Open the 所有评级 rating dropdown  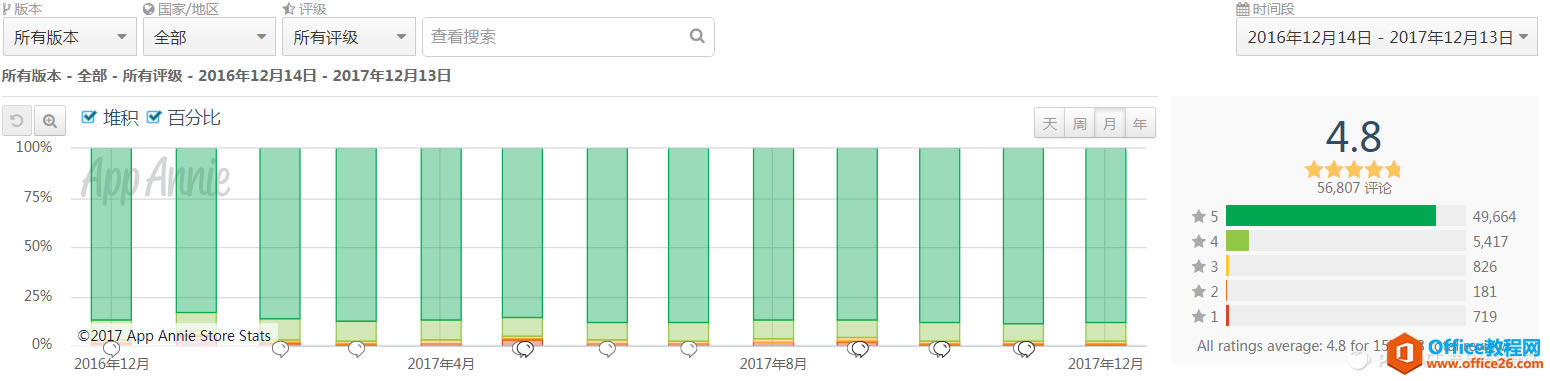point(349,37)
